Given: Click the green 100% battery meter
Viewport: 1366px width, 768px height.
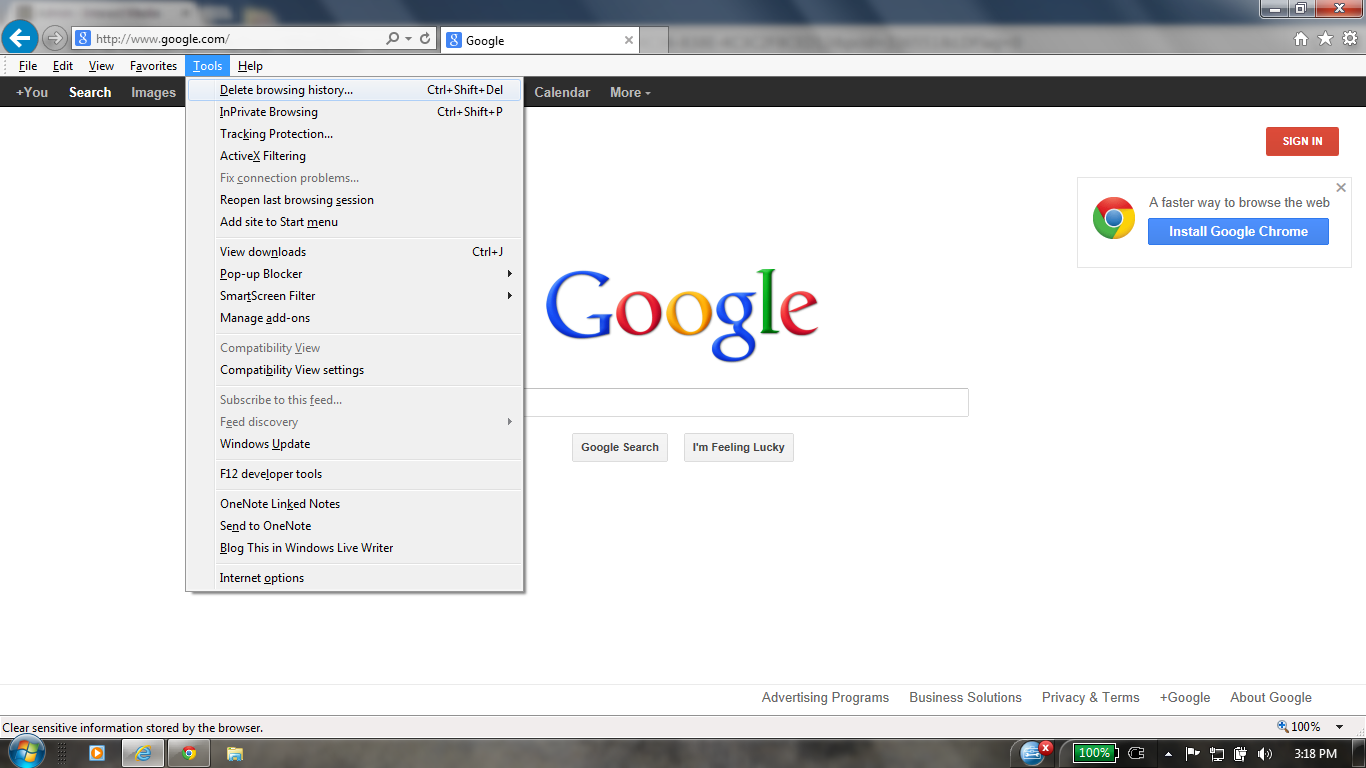Looking at the screenshot, I should click(1094, 753).
